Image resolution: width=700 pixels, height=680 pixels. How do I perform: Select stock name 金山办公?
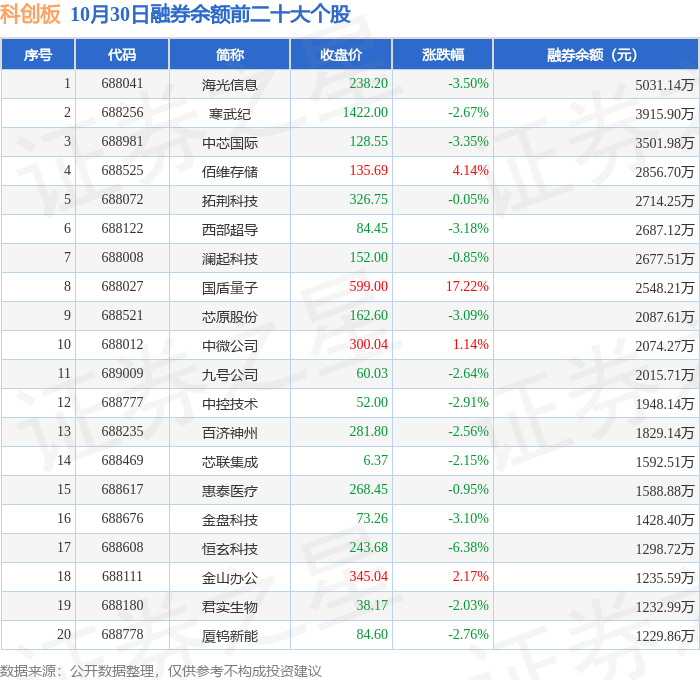(229, 578)
